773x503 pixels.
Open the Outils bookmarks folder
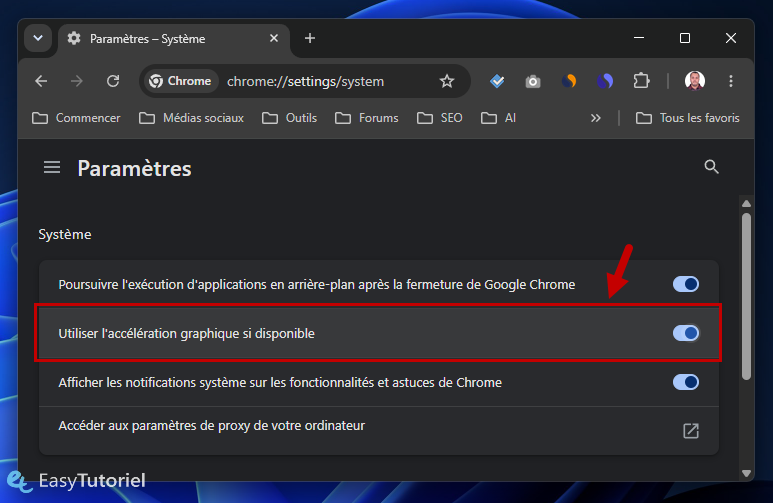(289, 118)
